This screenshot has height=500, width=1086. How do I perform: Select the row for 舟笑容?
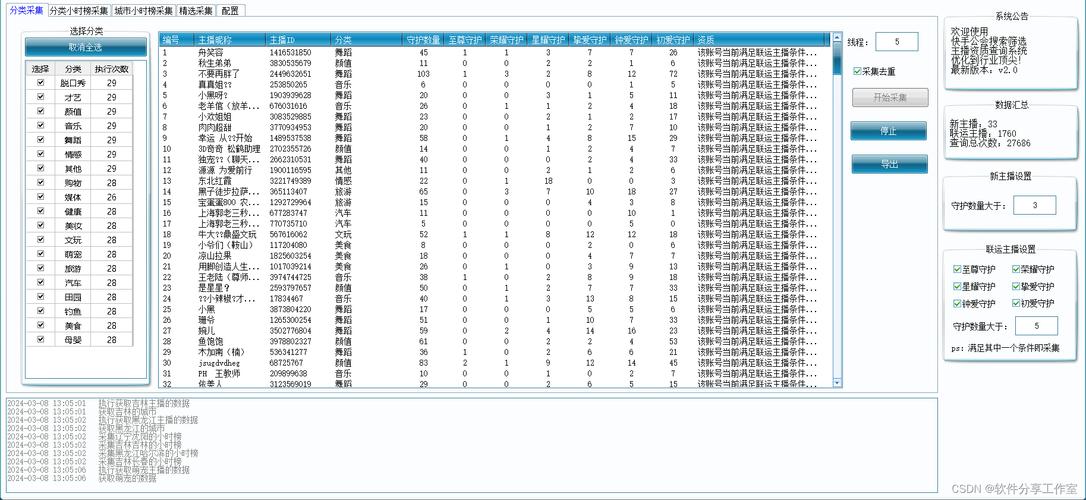(x=495, y=52)
